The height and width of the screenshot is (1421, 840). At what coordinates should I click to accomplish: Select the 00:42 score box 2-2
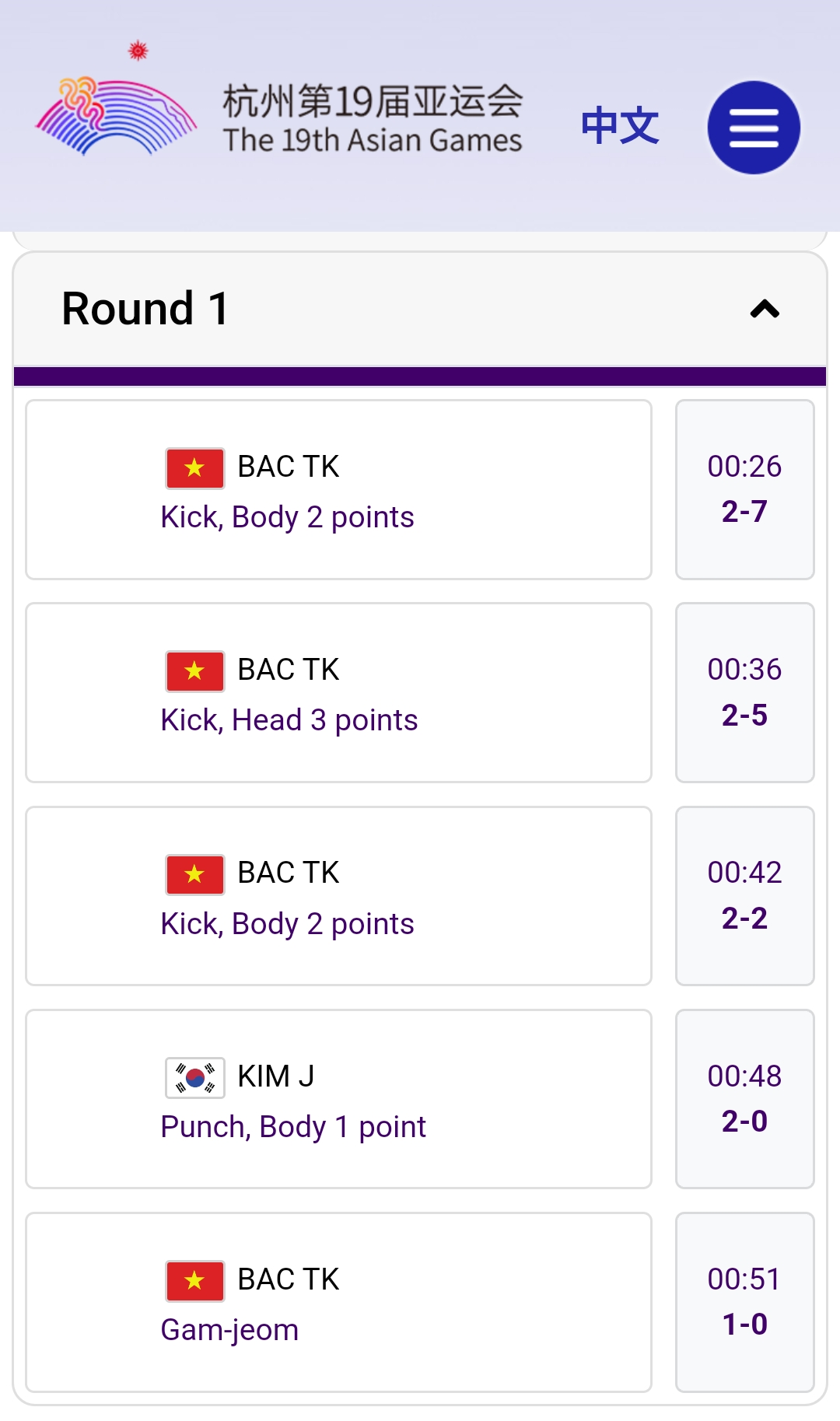(745, 896)
